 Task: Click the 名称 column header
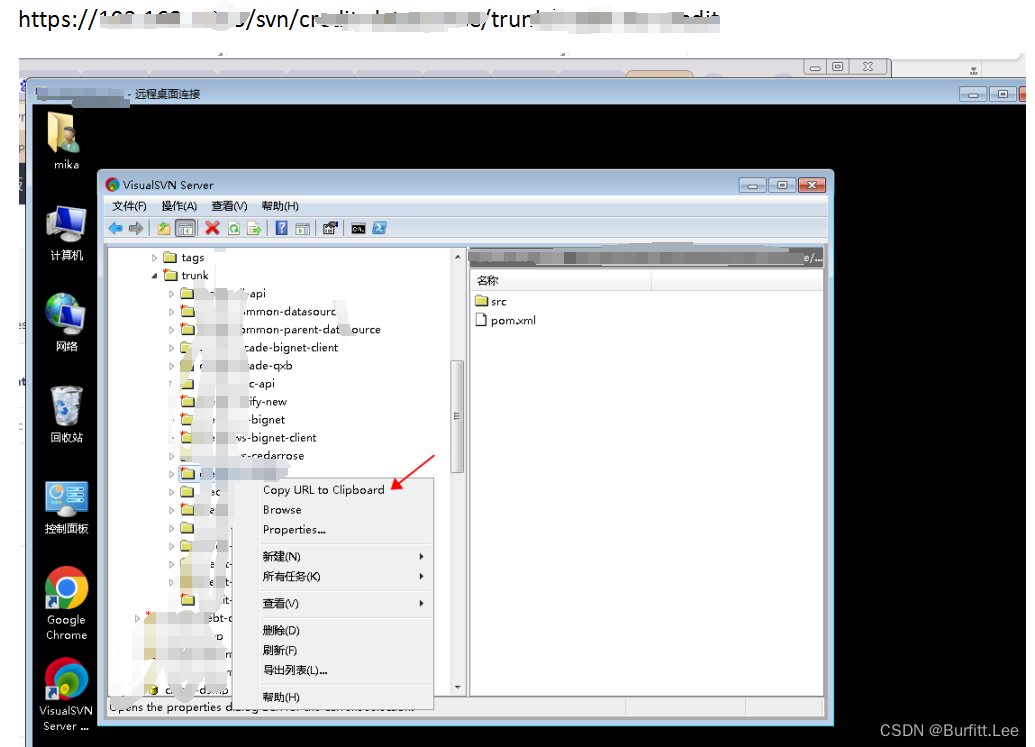(561, 280)
